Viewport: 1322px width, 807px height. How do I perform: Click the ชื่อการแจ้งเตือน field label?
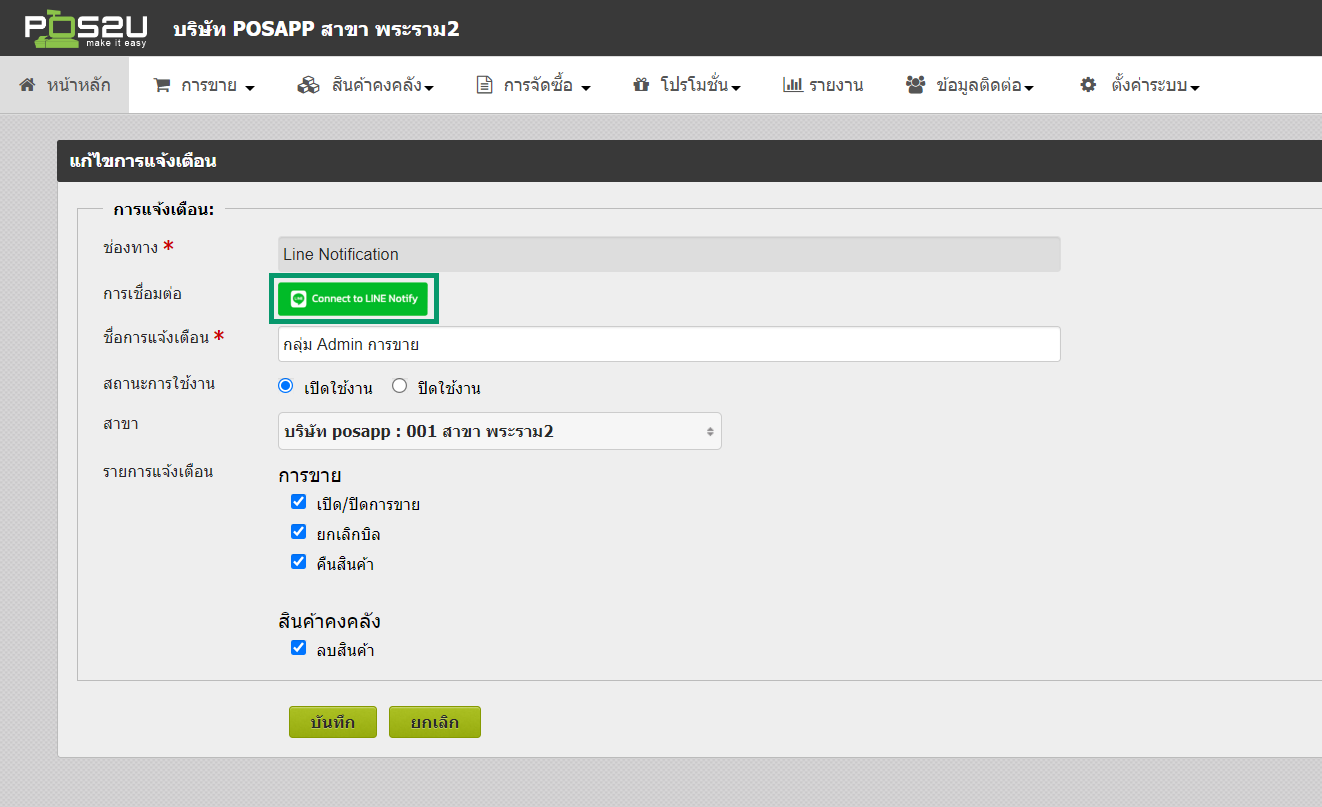[156, 337]
